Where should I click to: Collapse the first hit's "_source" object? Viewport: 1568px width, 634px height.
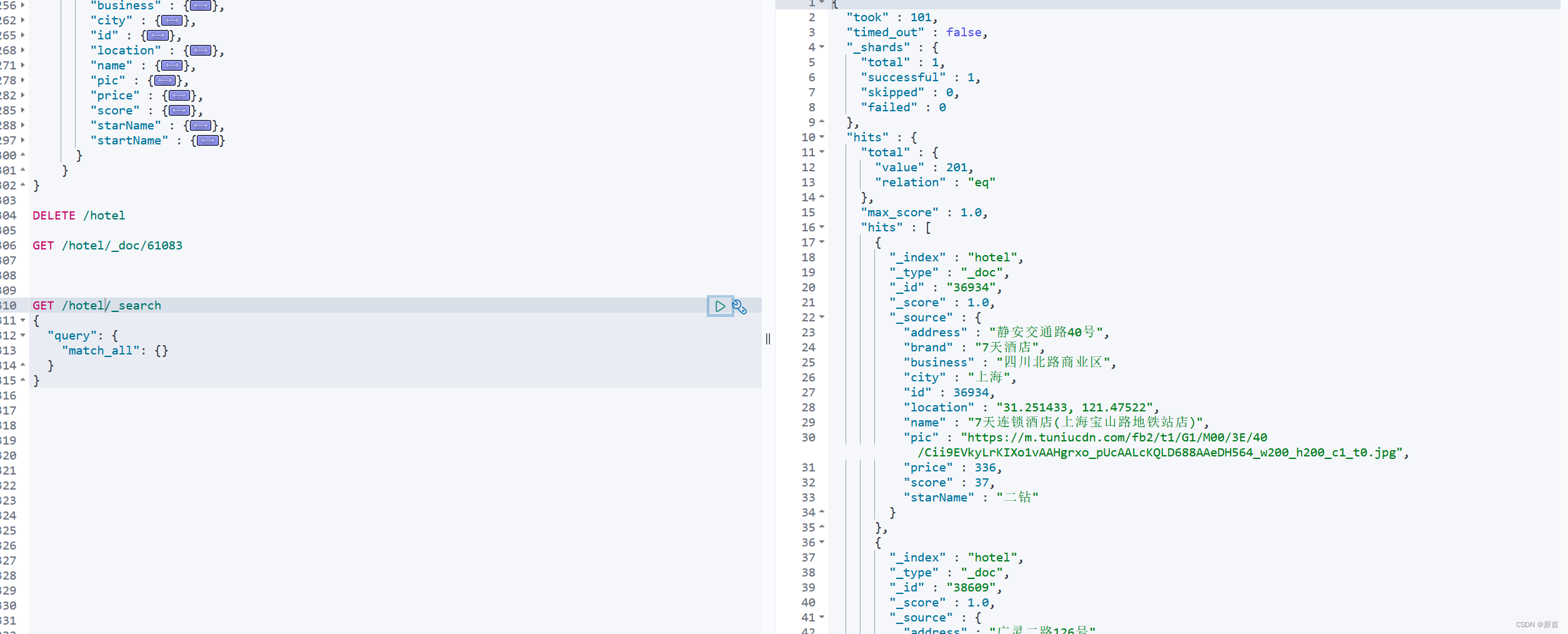click(822, 317)
